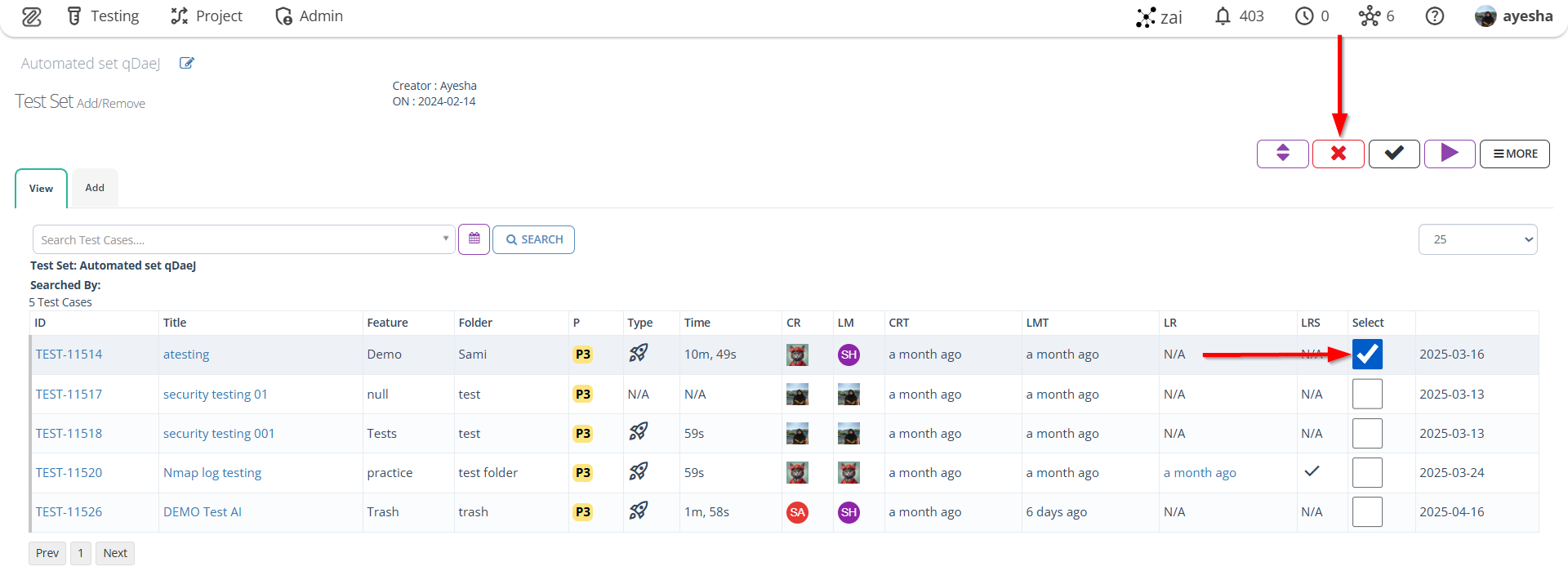The image size is (1568, 580).
Task: Open the 25 page size dropdown
Action: click(1477, 239)
